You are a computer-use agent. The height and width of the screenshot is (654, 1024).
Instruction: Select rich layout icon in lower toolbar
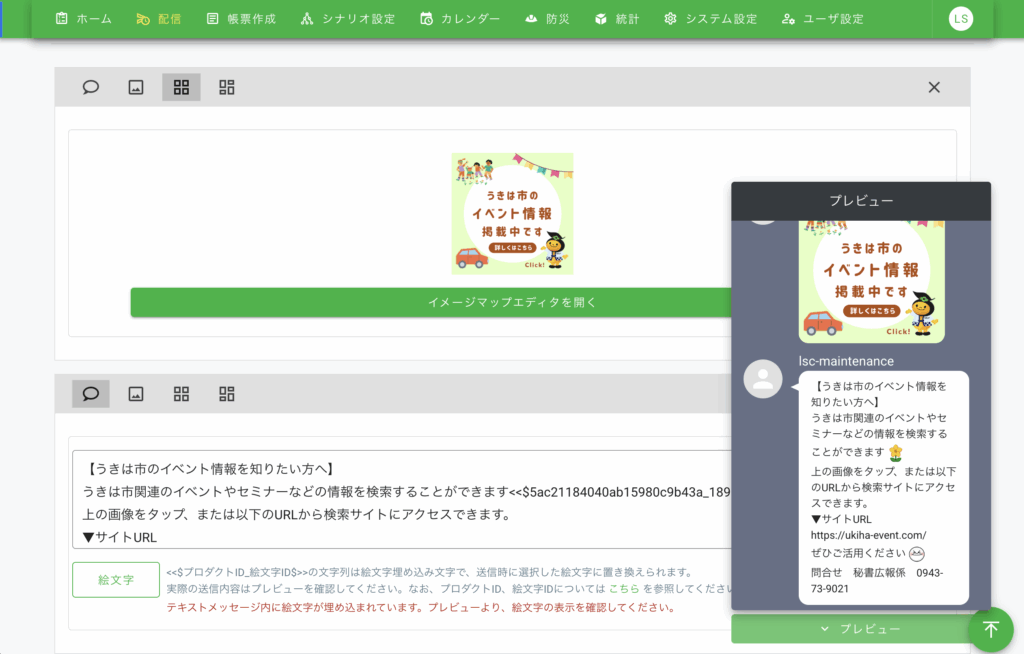pyautogui.click(x=227, y=393)
